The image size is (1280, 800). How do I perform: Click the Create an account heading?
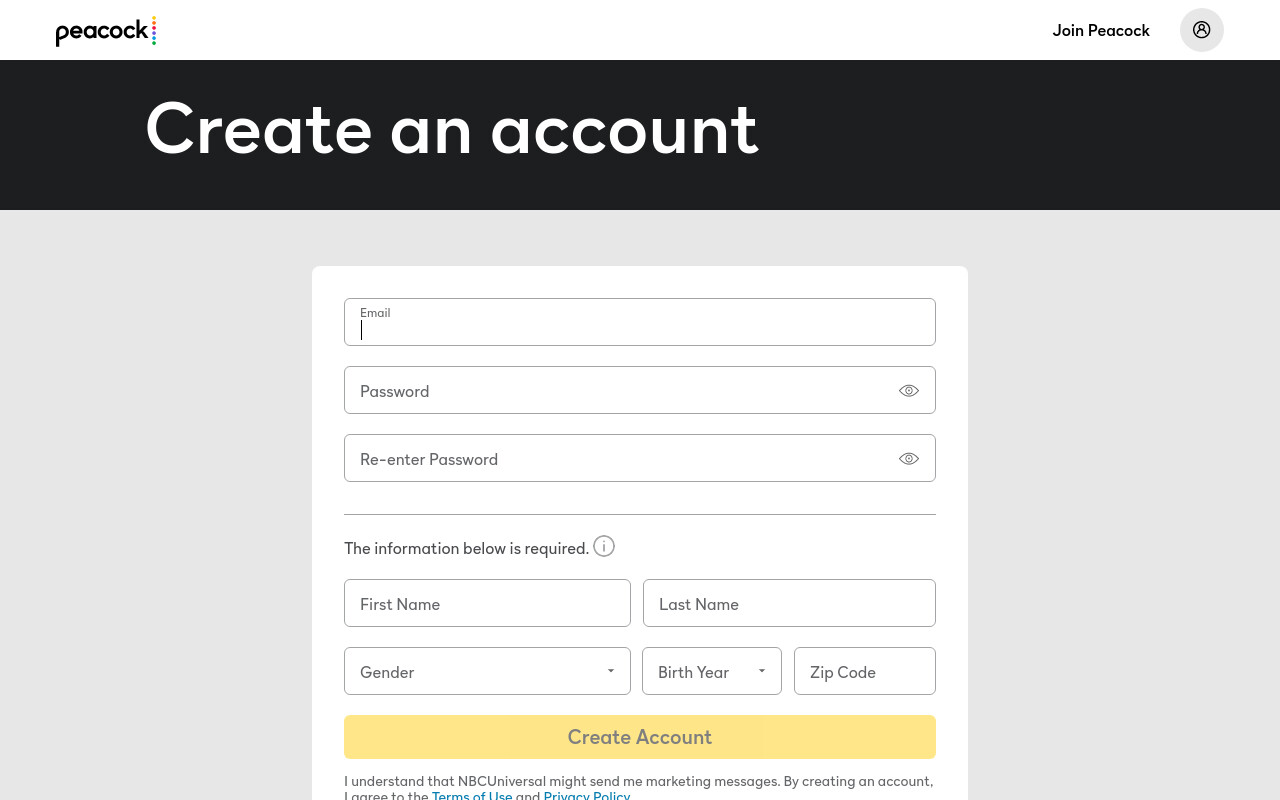(x=452, y=129)
